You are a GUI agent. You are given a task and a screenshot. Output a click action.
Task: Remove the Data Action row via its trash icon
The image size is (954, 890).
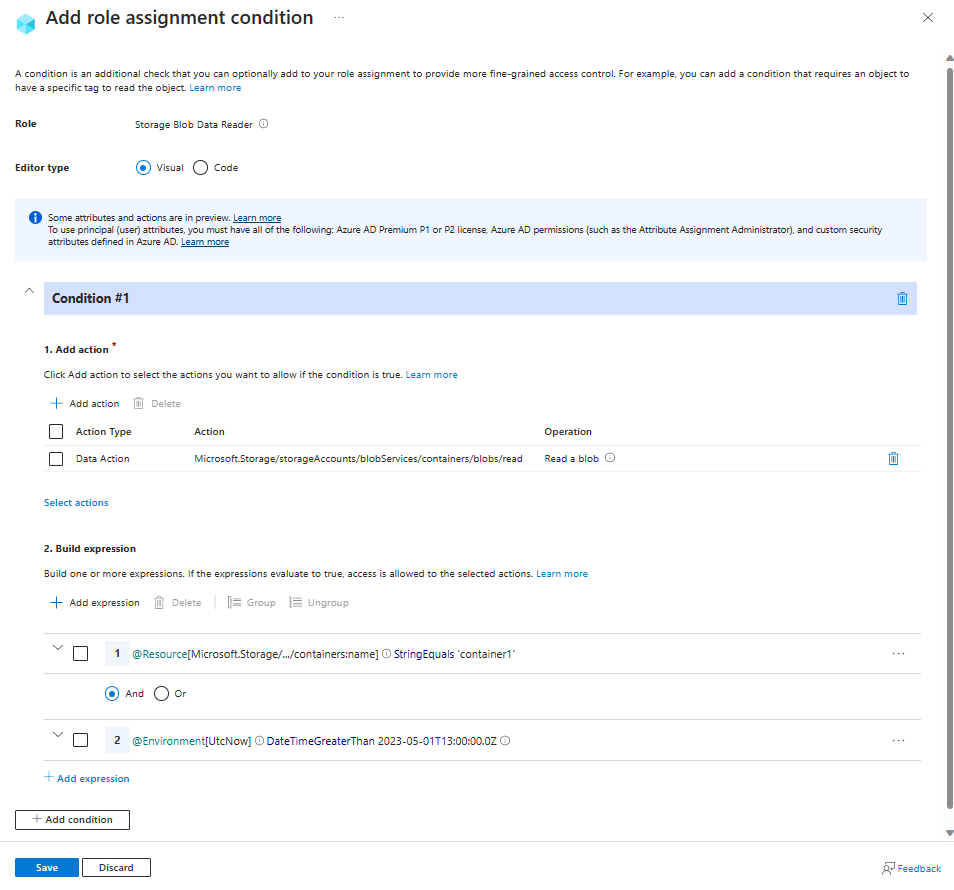(893, 458)
